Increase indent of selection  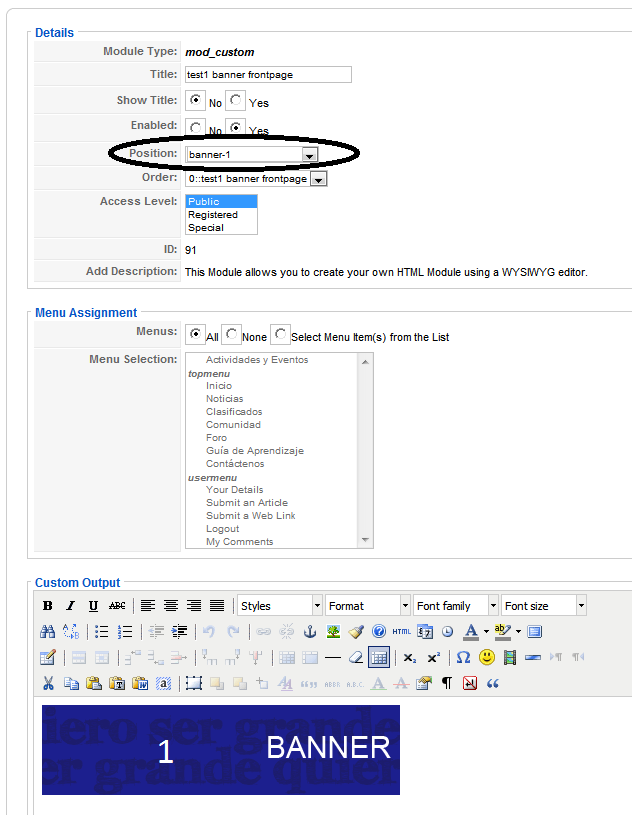coord(179,632)
